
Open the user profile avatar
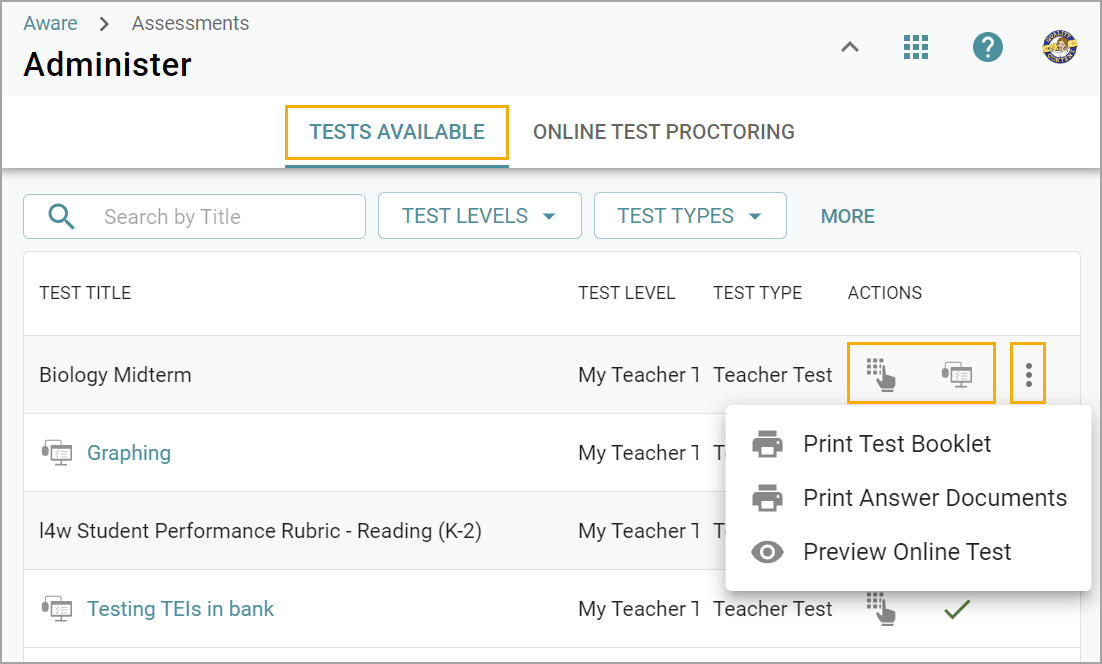(x=1059, y=47)
